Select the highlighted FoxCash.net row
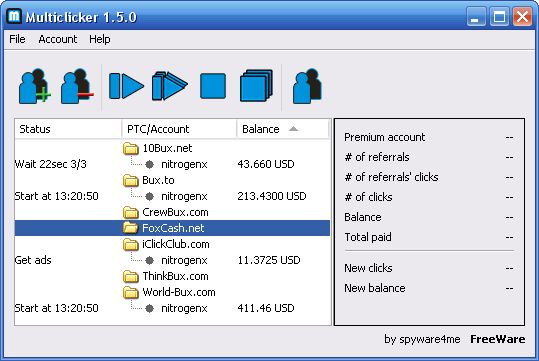The height and width of the screenshot is (361, 539). pyautogui.click(x=172, y=228)
